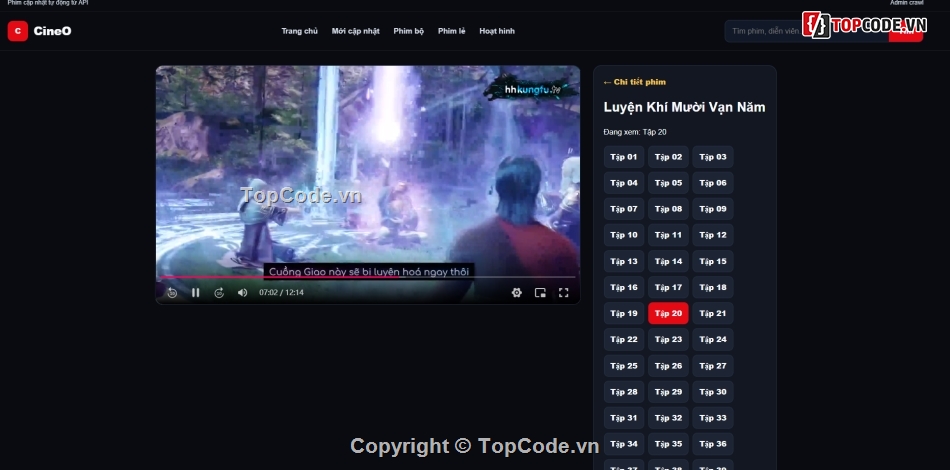
Task: Select episode Tập 19
Action: click(x=624, y=314)
